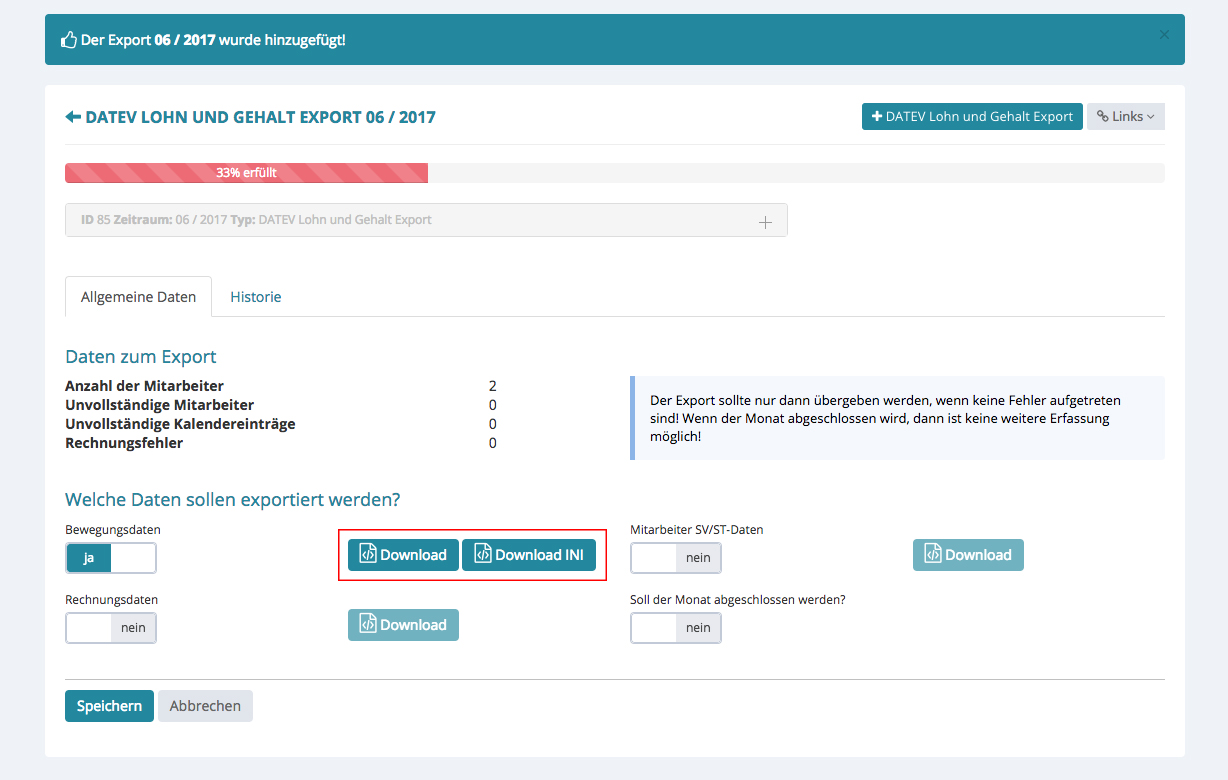Open the Links dropdown menu

(1125, 117)
